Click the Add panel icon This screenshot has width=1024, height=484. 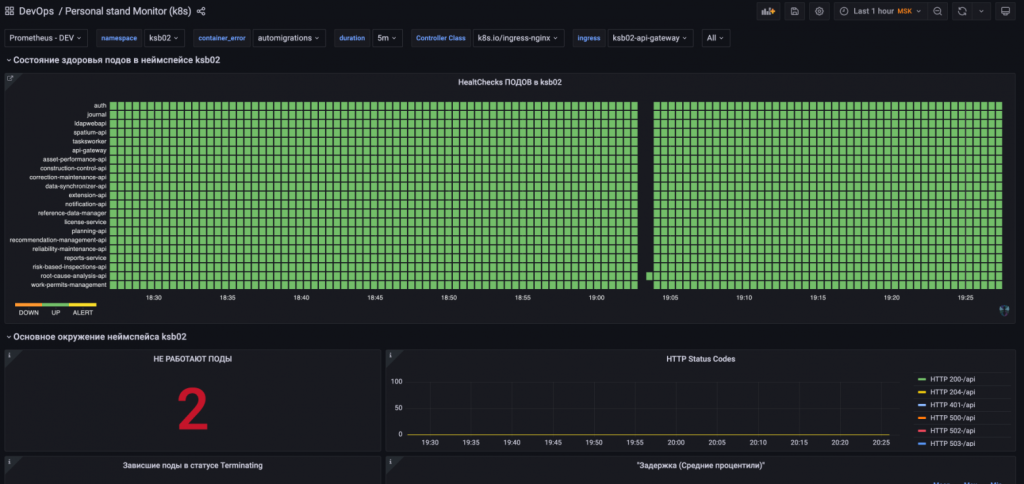(x=769, y=11)
